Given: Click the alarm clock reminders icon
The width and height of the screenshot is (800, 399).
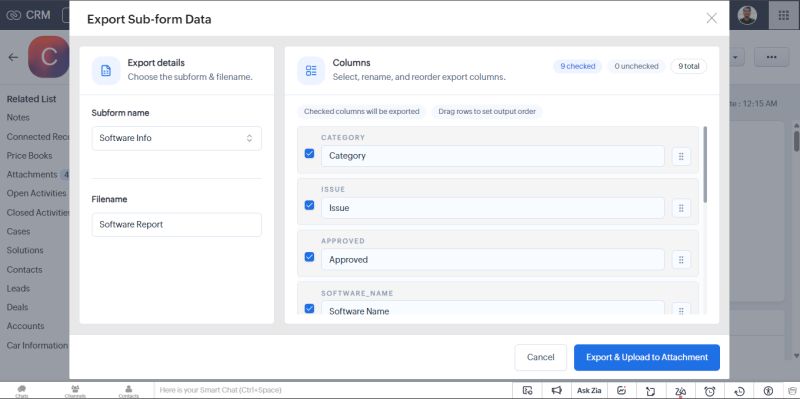Looking at the screenshot, I should click(x=710, y=391).
